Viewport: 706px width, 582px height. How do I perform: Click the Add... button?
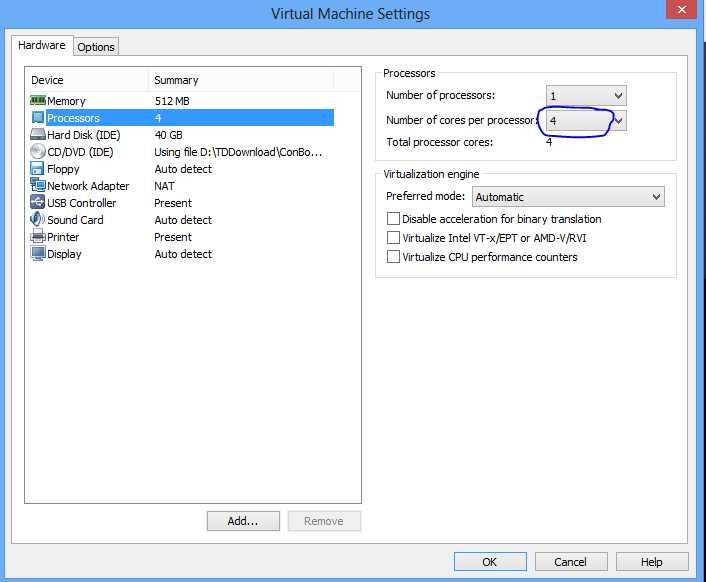pos(243,521)
